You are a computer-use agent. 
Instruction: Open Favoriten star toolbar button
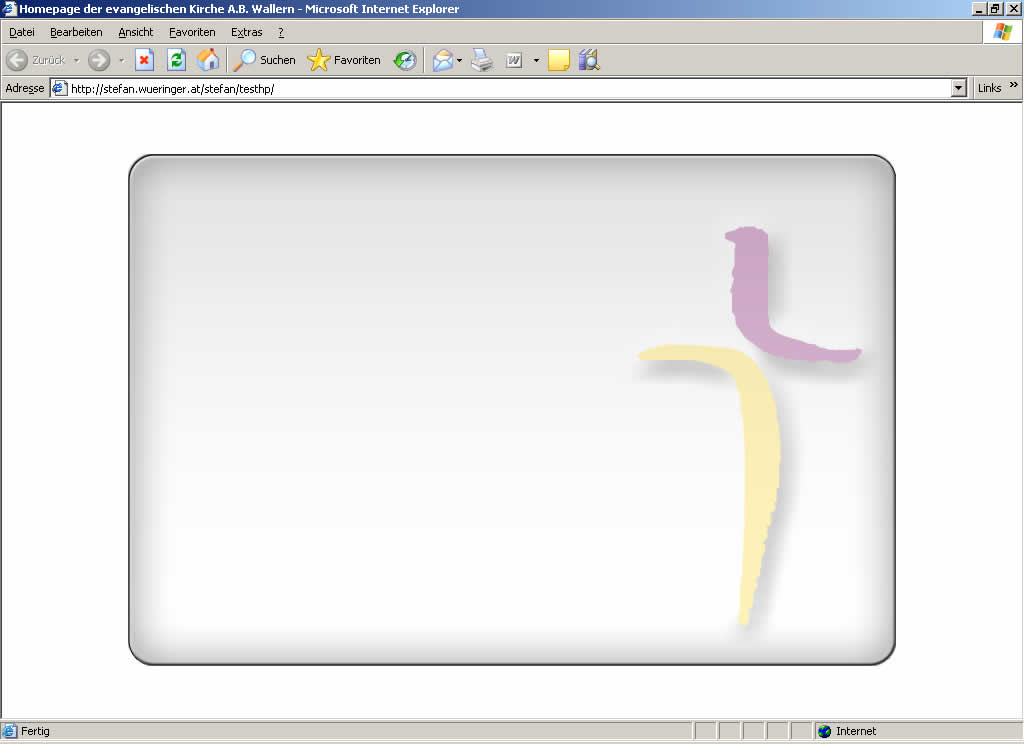344,60
